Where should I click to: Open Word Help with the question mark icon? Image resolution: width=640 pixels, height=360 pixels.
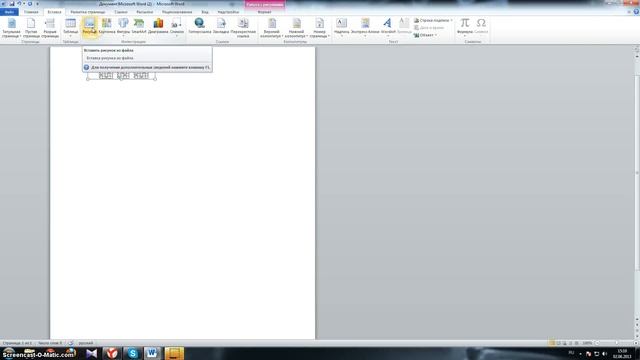click(636, 12)
